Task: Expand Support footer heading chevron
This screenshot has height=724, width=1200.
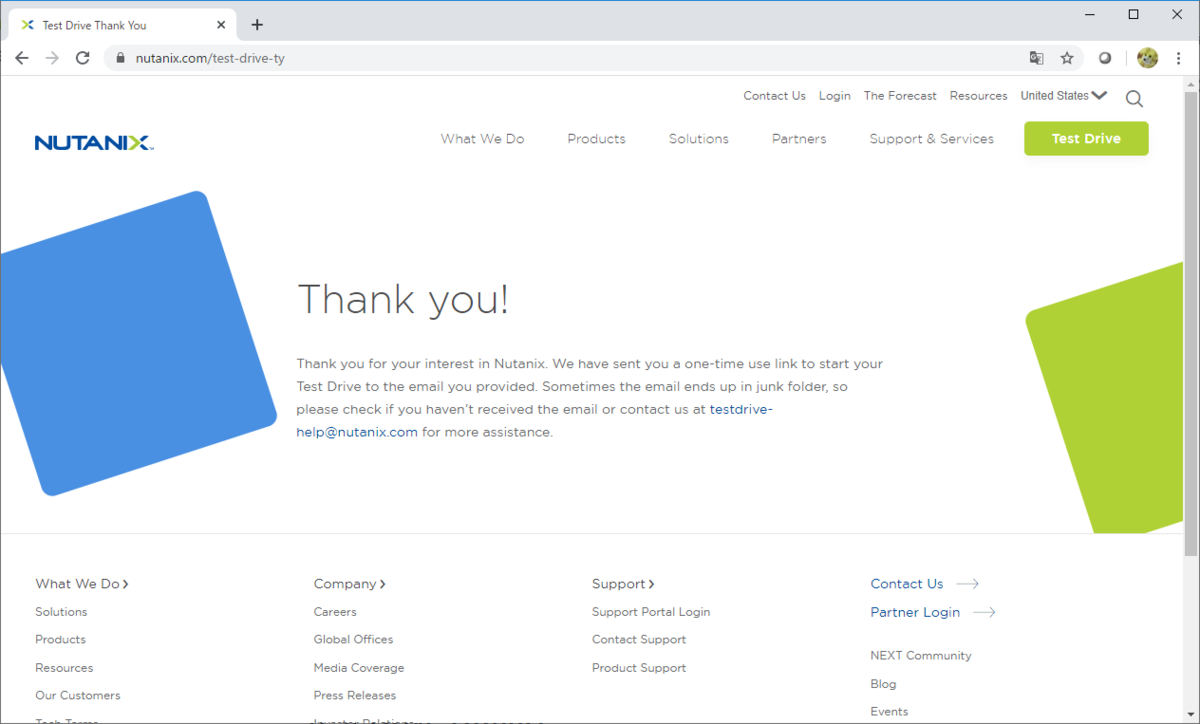Action: [x=651, y=584]
